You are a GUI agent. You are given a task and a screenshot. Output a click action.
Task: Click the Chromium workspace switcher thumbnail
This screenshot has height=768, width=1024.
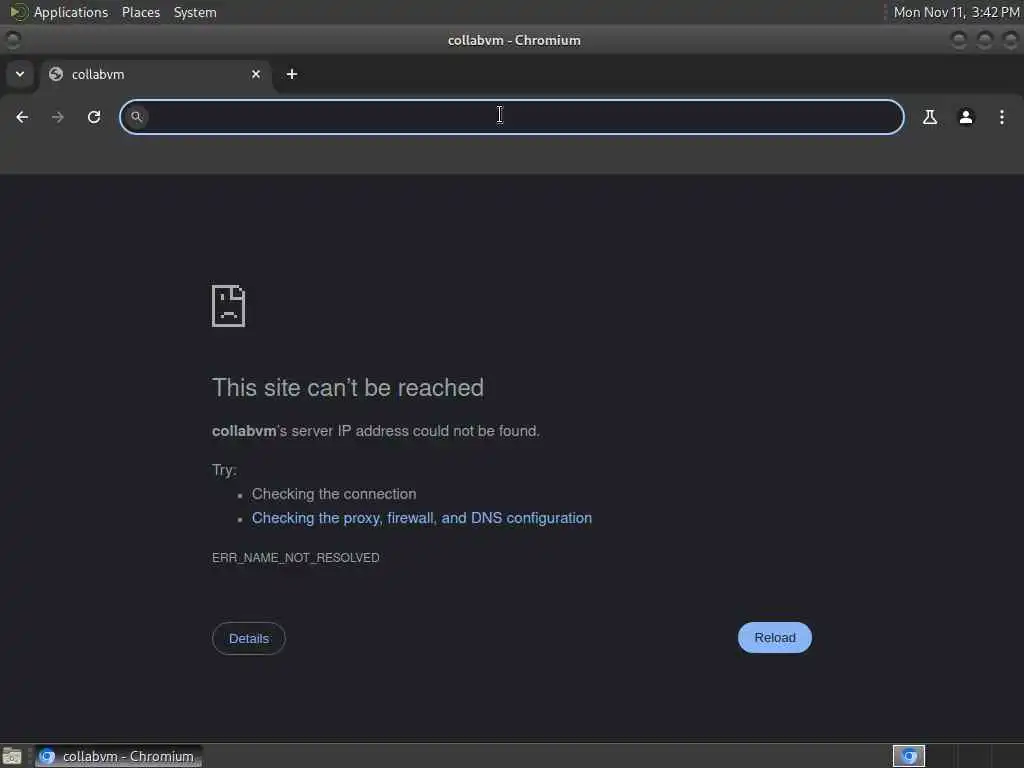pyautogui.click(x=908, y=756)
